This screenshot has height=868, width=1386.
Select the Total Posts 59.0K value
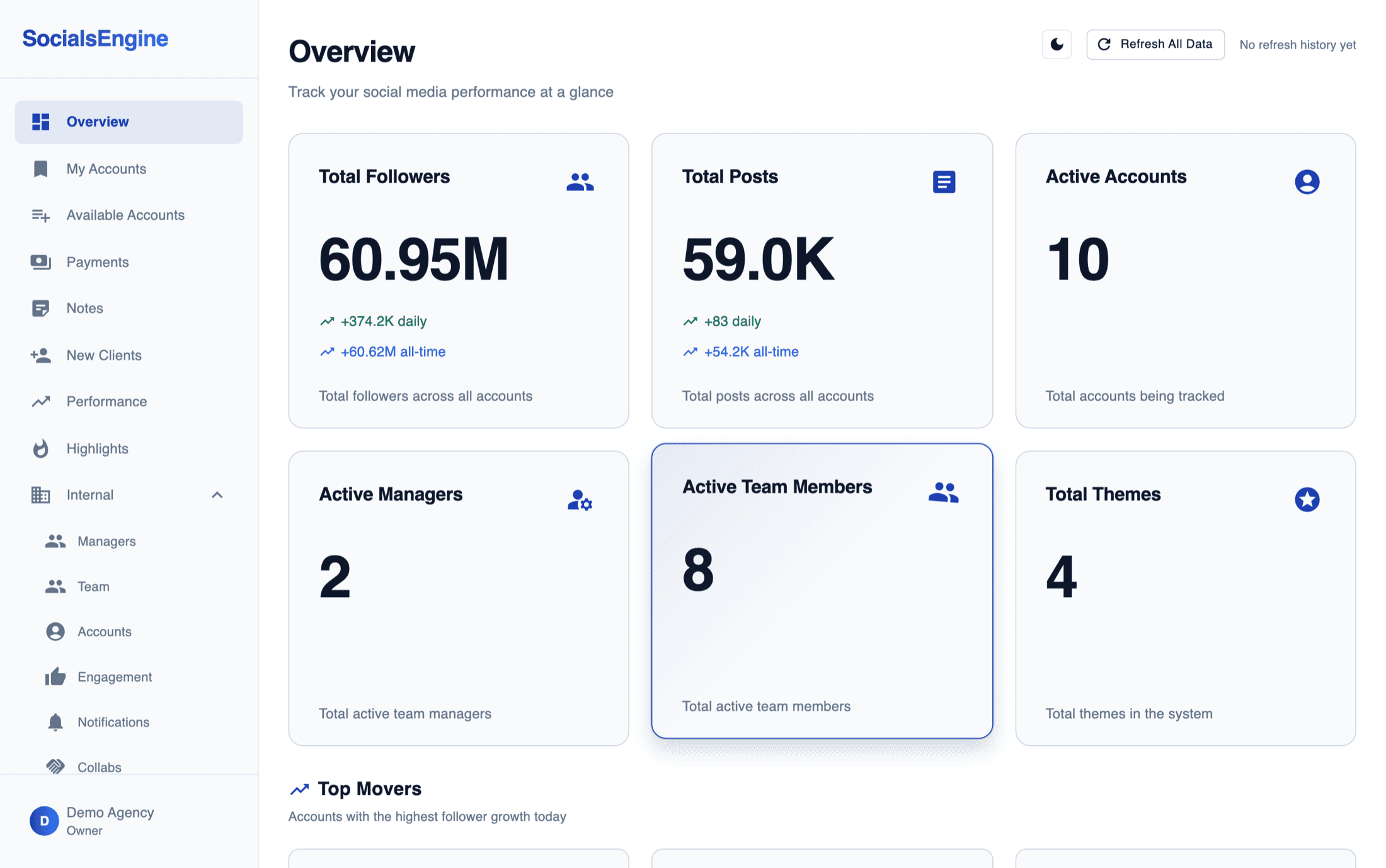point(759,259)
